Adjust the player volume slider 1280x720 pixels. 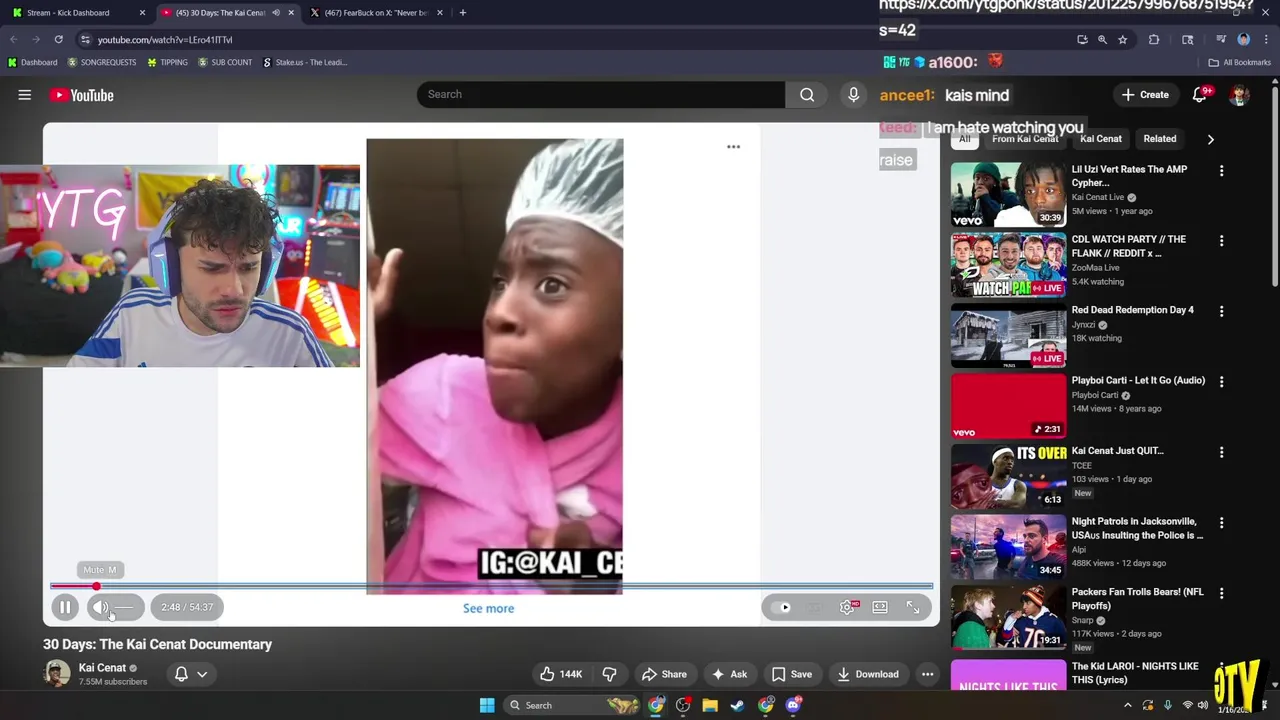(124, 607)
